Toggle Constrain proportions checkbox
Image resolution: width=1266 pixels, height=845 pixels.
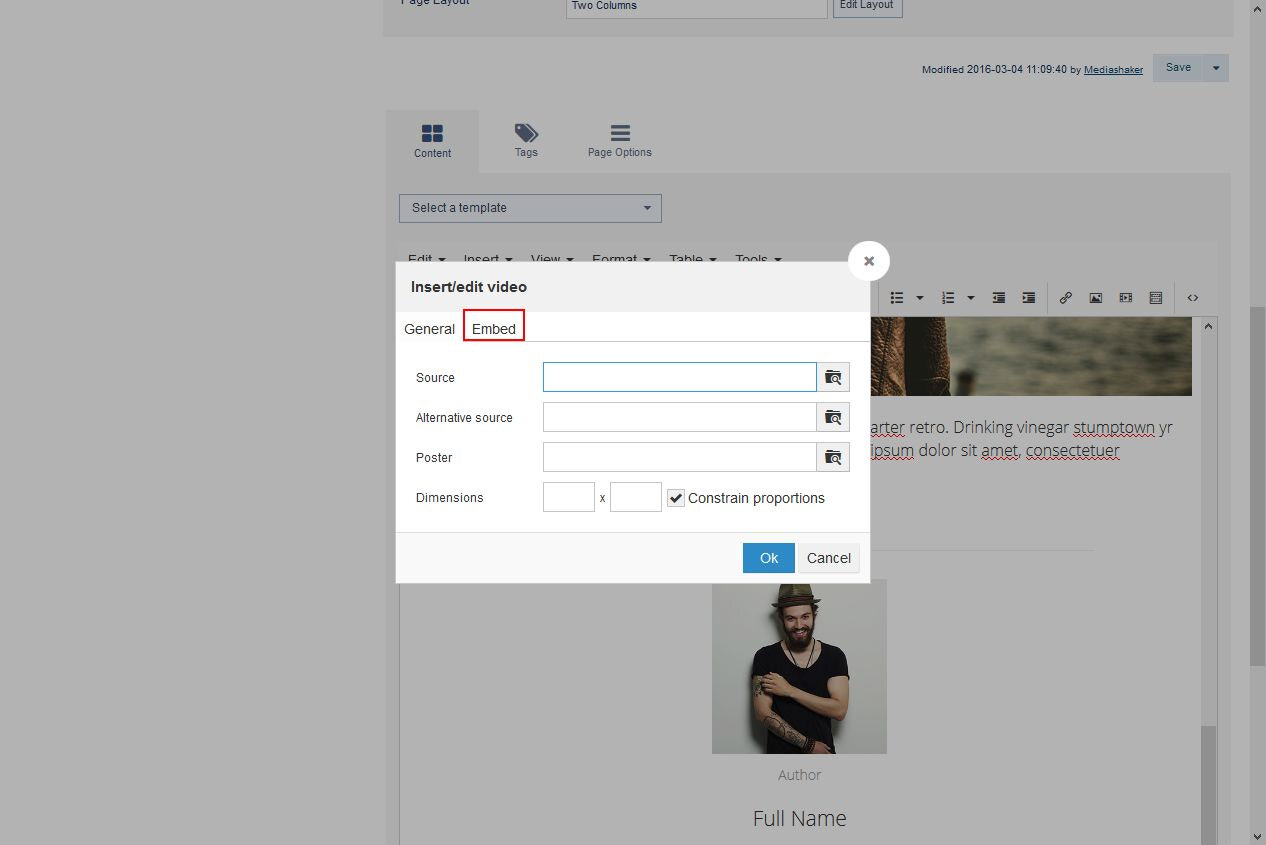coord(676,498)
